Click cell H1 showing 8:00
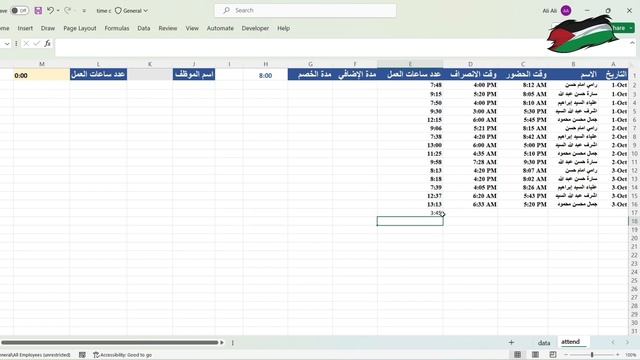The width and height of the screenshot is (640, 360). (266, 75)
